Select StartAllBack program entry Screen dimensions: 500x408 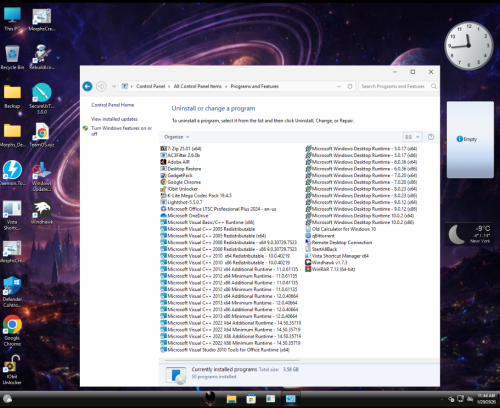[321, 249]
